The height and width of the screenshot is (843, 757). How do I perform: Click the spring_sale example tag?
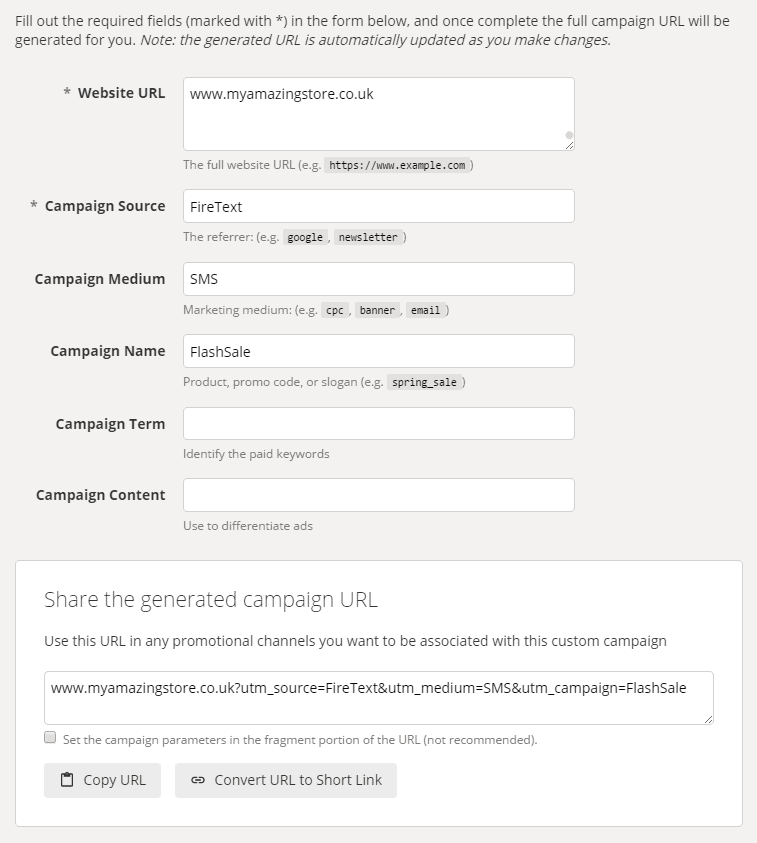[425, 382]
